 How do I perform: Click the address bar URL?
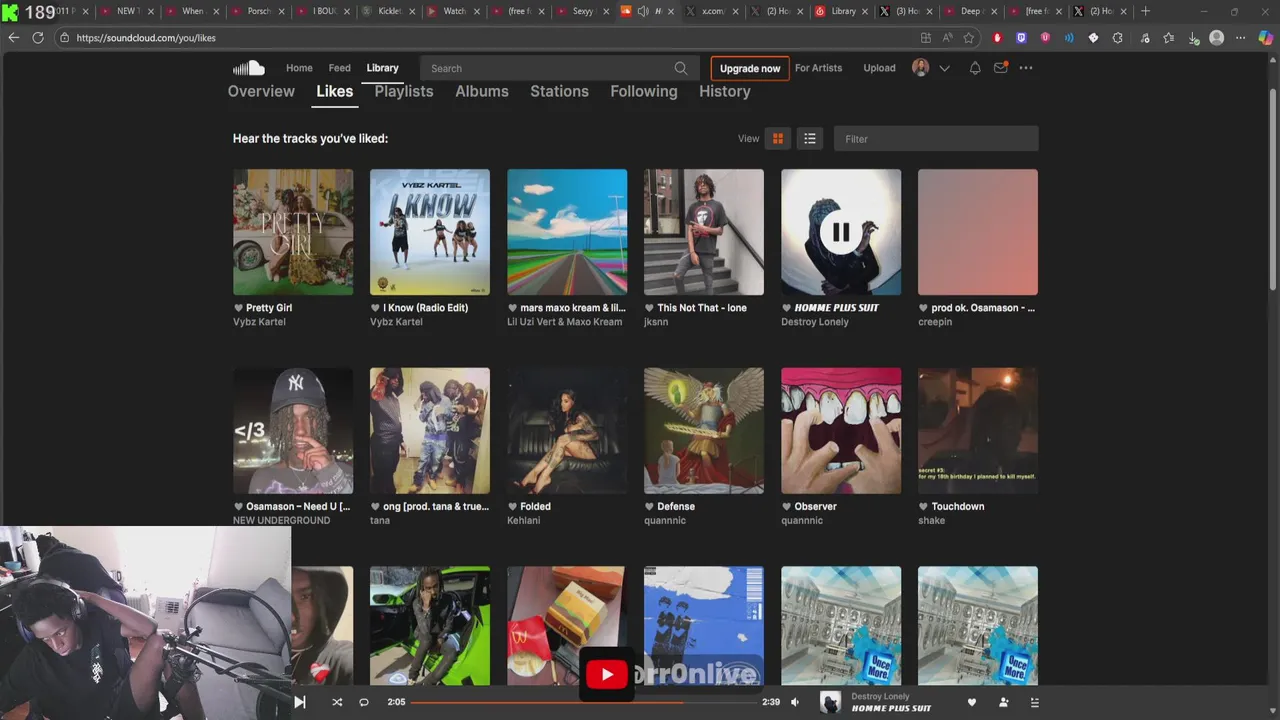click(x=146, y=38)
